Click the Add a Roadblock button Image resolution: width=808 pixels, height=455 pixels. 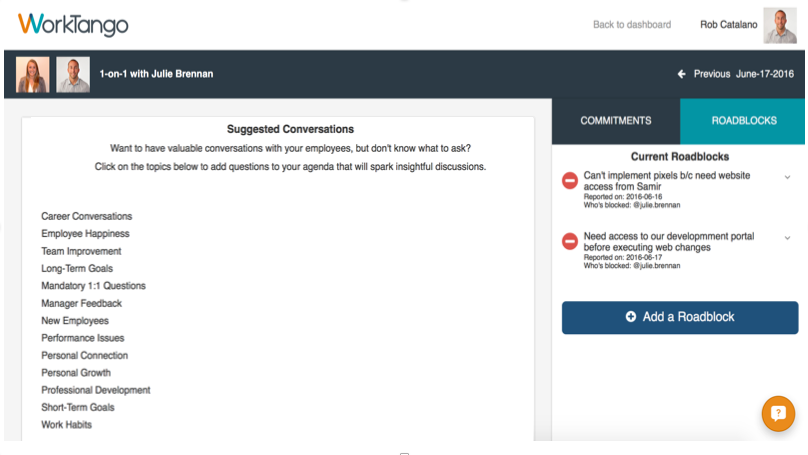coord(680,317)
